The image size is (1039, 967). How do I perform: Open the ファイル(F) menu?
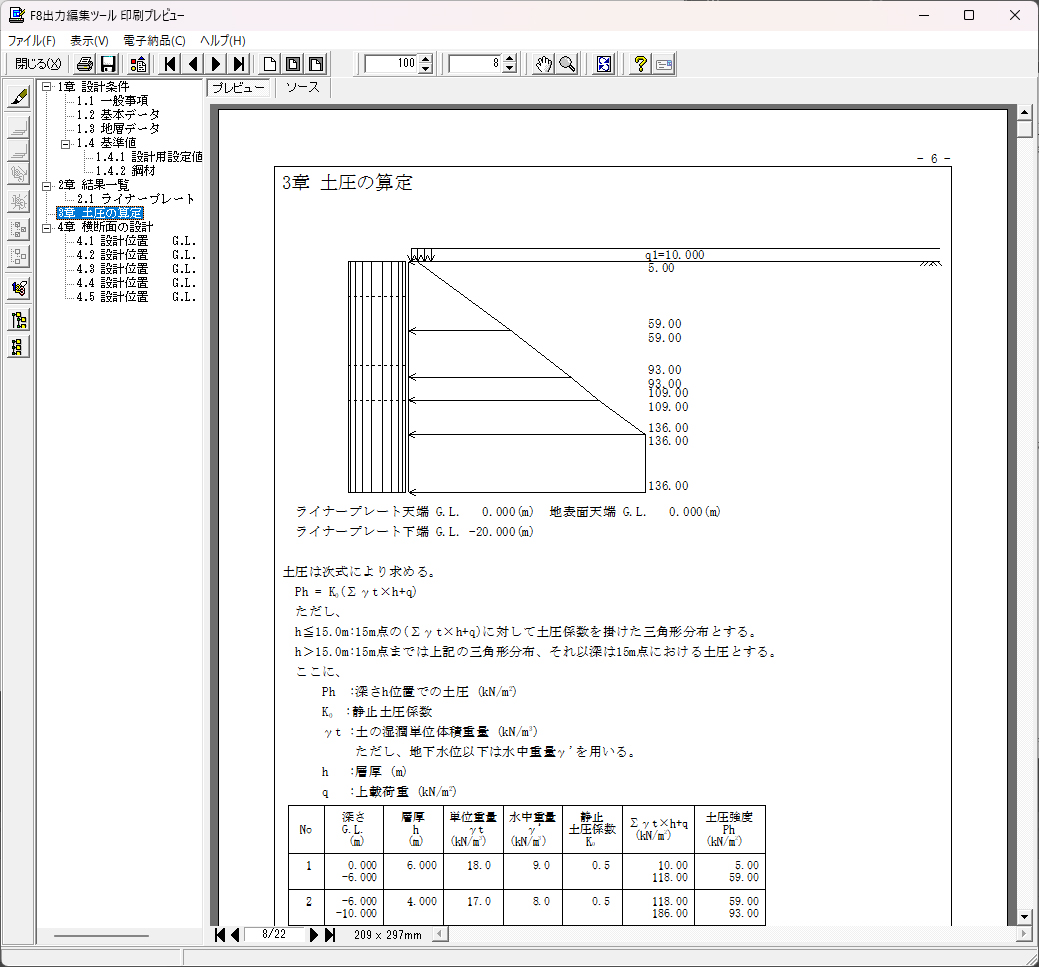pyautogui.click(x=31, y=40)
